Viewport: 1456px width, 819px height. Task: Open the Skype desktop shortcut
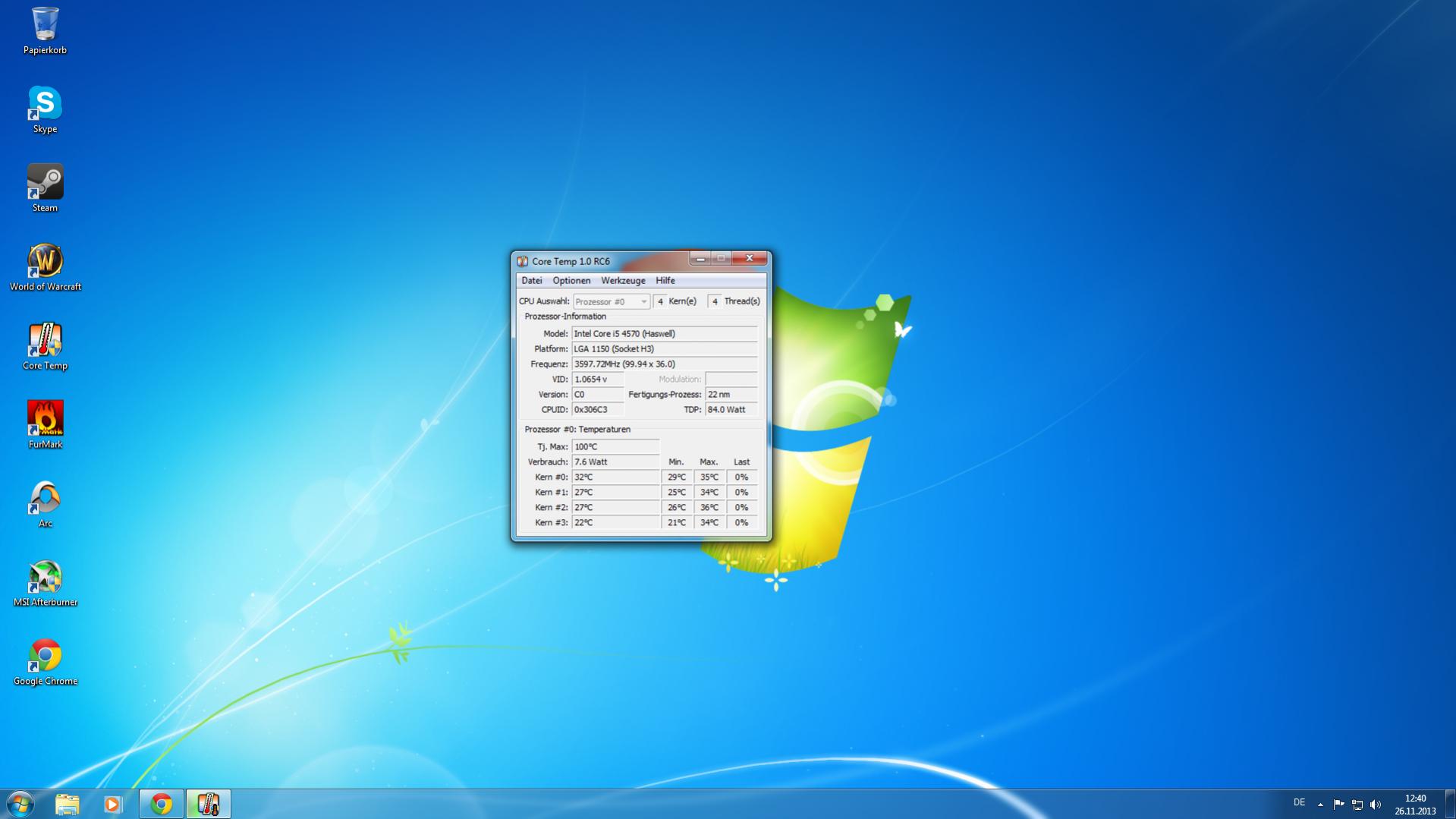[45, 109]
